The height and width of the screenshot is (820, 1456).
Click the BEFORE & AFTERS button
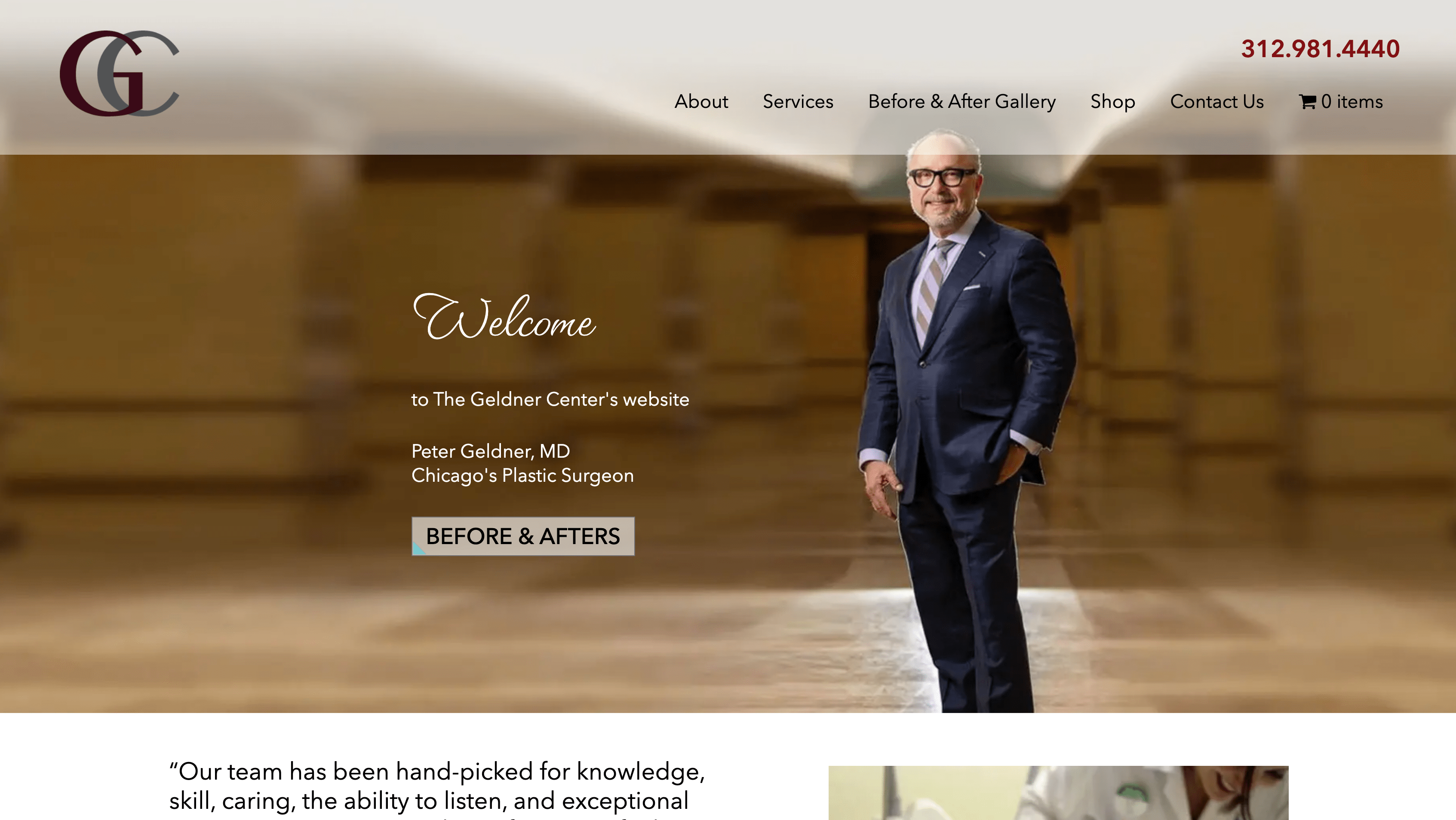click(523, 536)
